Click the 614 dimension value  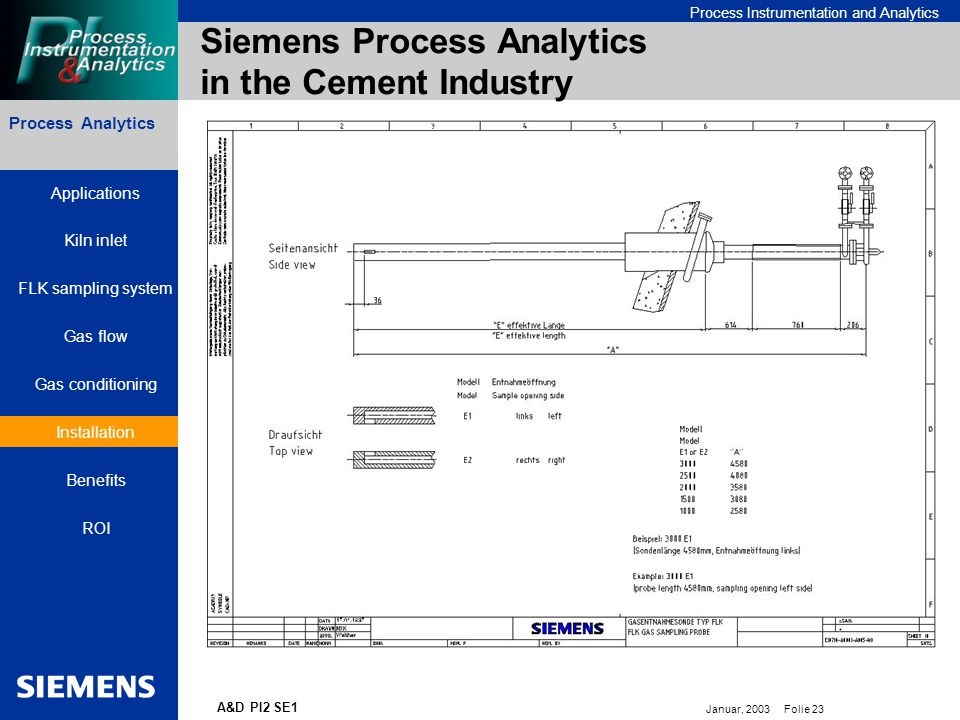point(730,325)
